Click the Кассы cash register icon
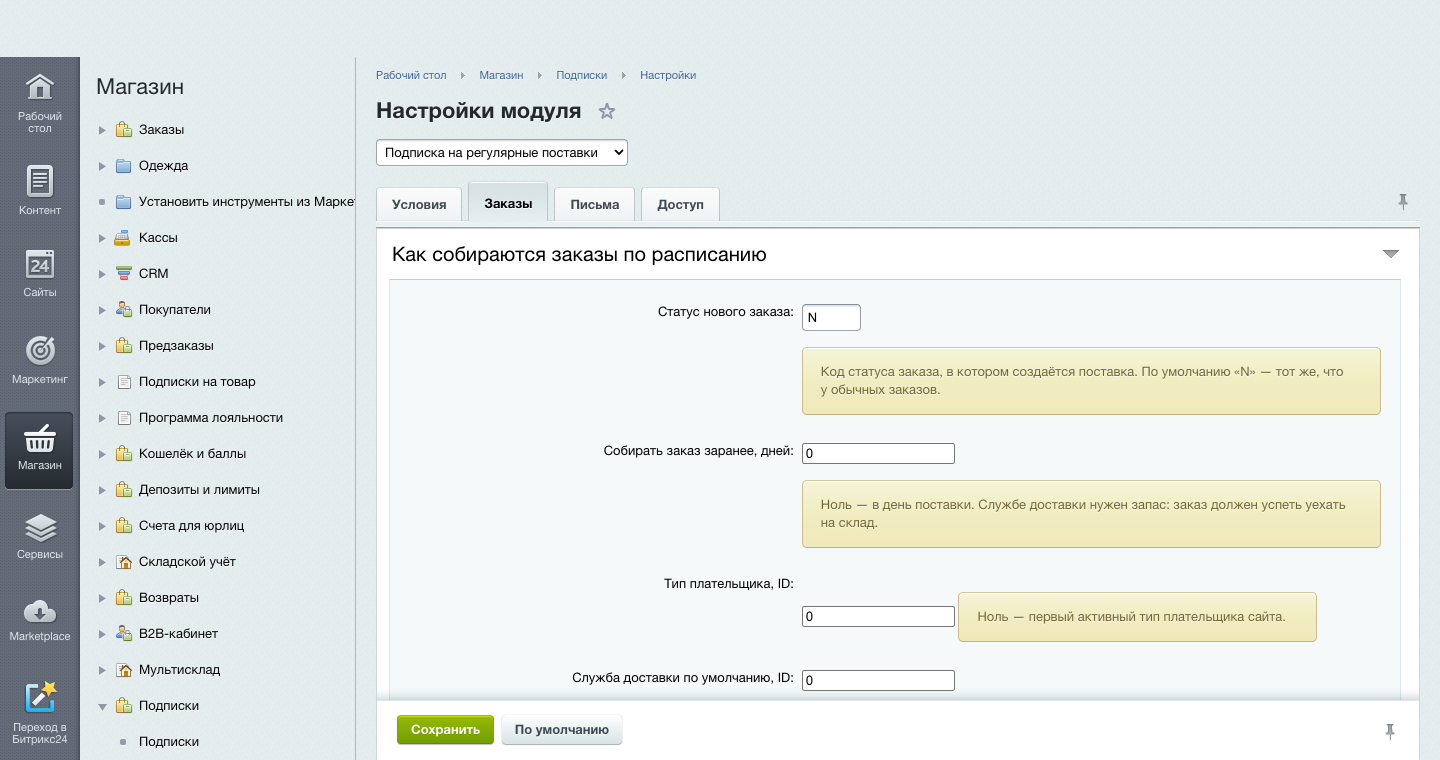1440x760 pixels. pos(124,237)
